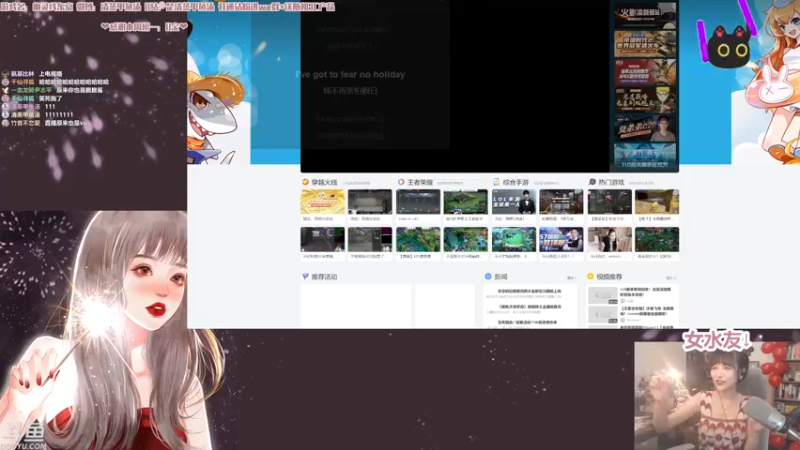Open first top-row stream under 王者荣耀
Viewport: 800px width, 450px height.
418,202
